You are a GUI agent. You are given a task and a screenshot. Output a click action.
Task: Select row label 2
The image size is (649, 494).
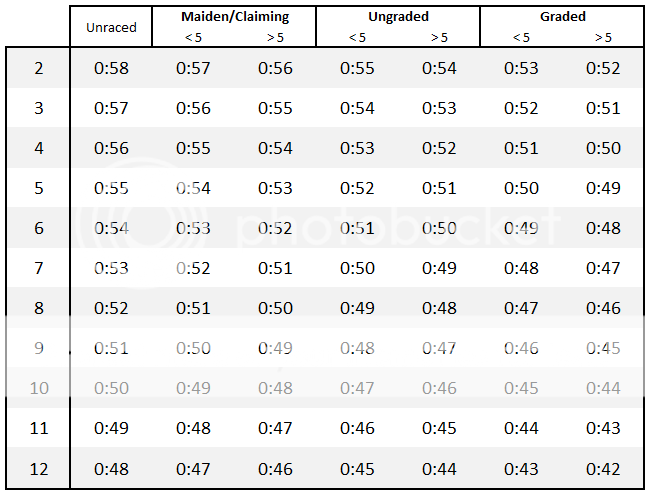point(39,68)
